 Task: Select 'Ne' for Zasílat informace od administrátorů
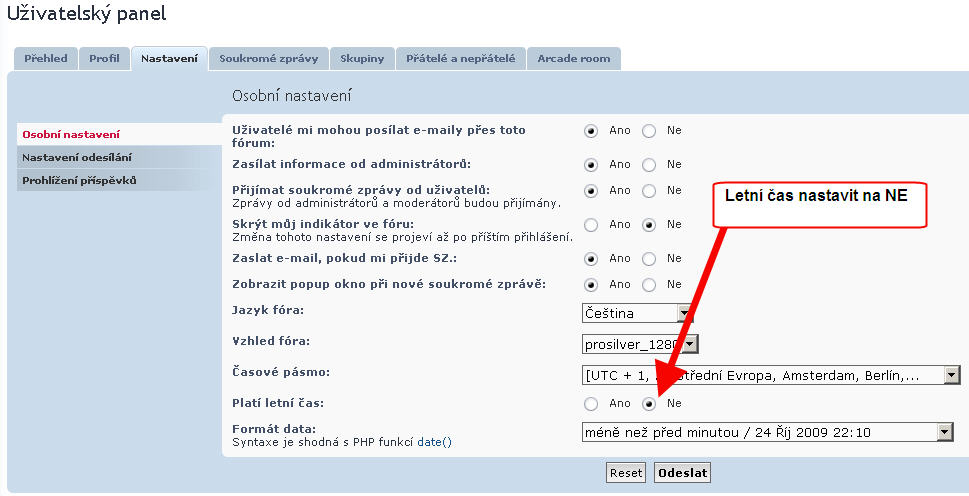[x=649, y=165]
